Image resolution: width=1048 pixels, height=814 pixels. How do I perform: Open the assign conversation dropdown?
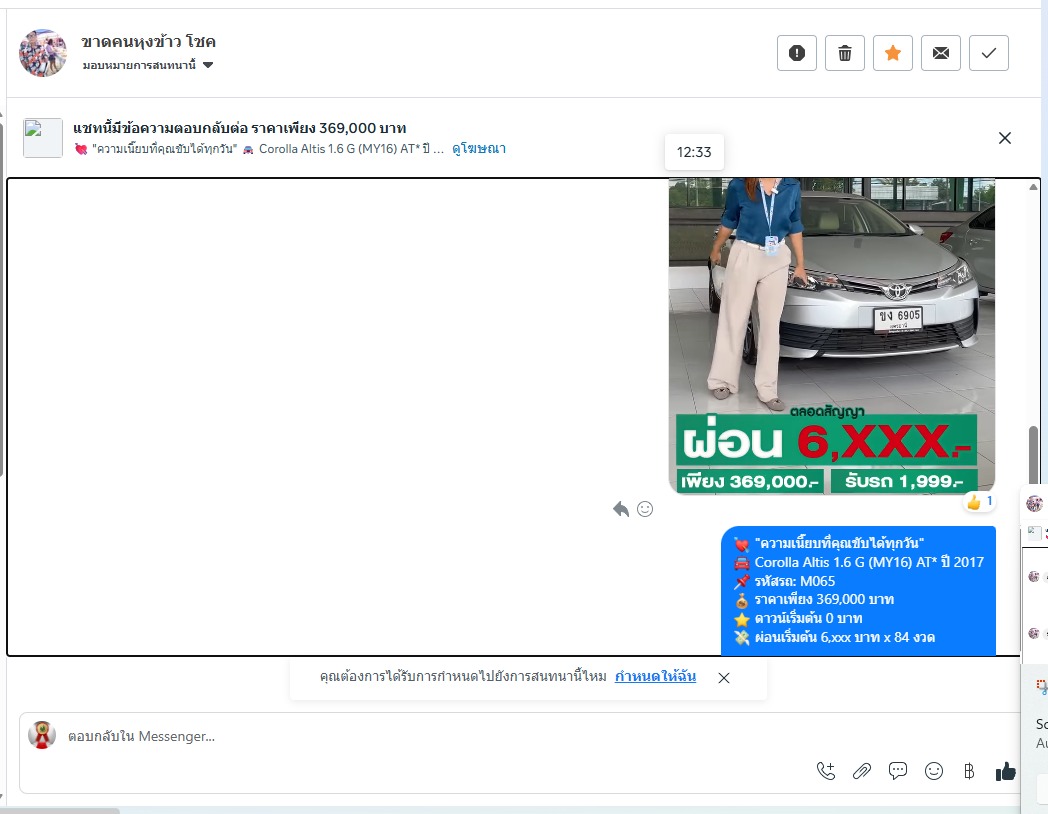[148, 65]
